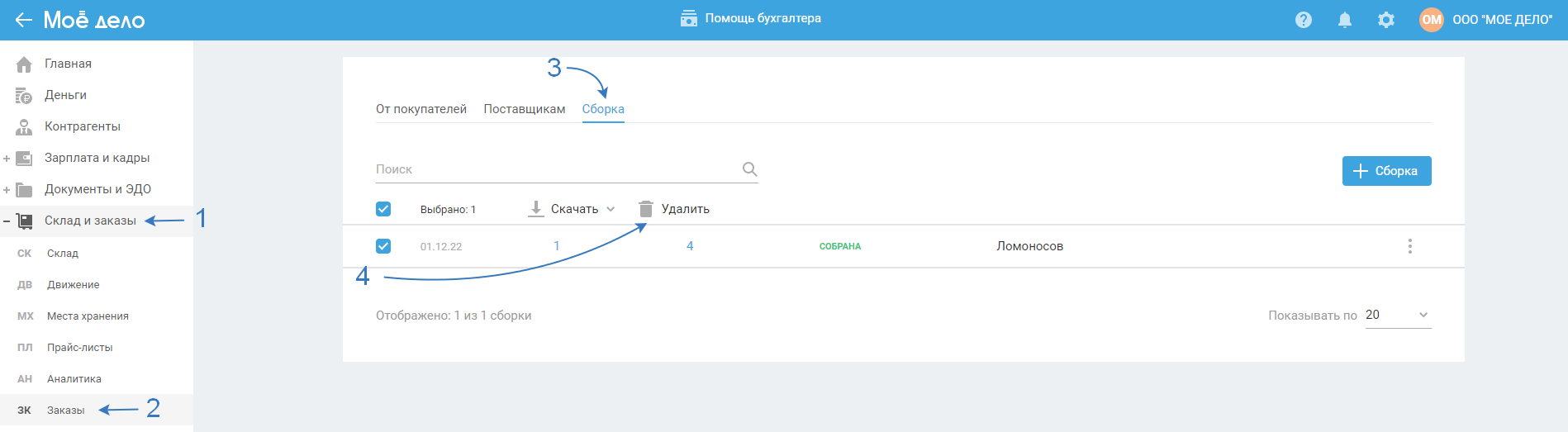
Task: Click the Поиск search field
Action: tap(554, 169)
